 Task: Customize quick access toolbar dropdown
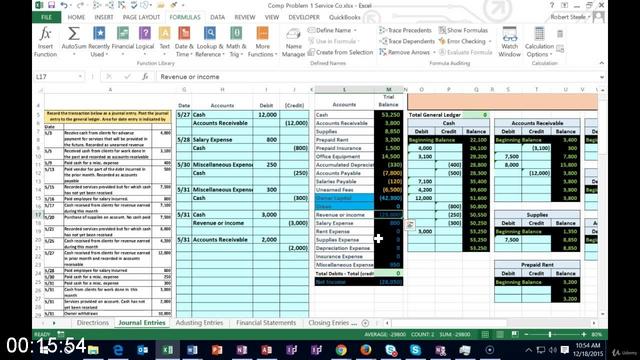pos(183,5)
